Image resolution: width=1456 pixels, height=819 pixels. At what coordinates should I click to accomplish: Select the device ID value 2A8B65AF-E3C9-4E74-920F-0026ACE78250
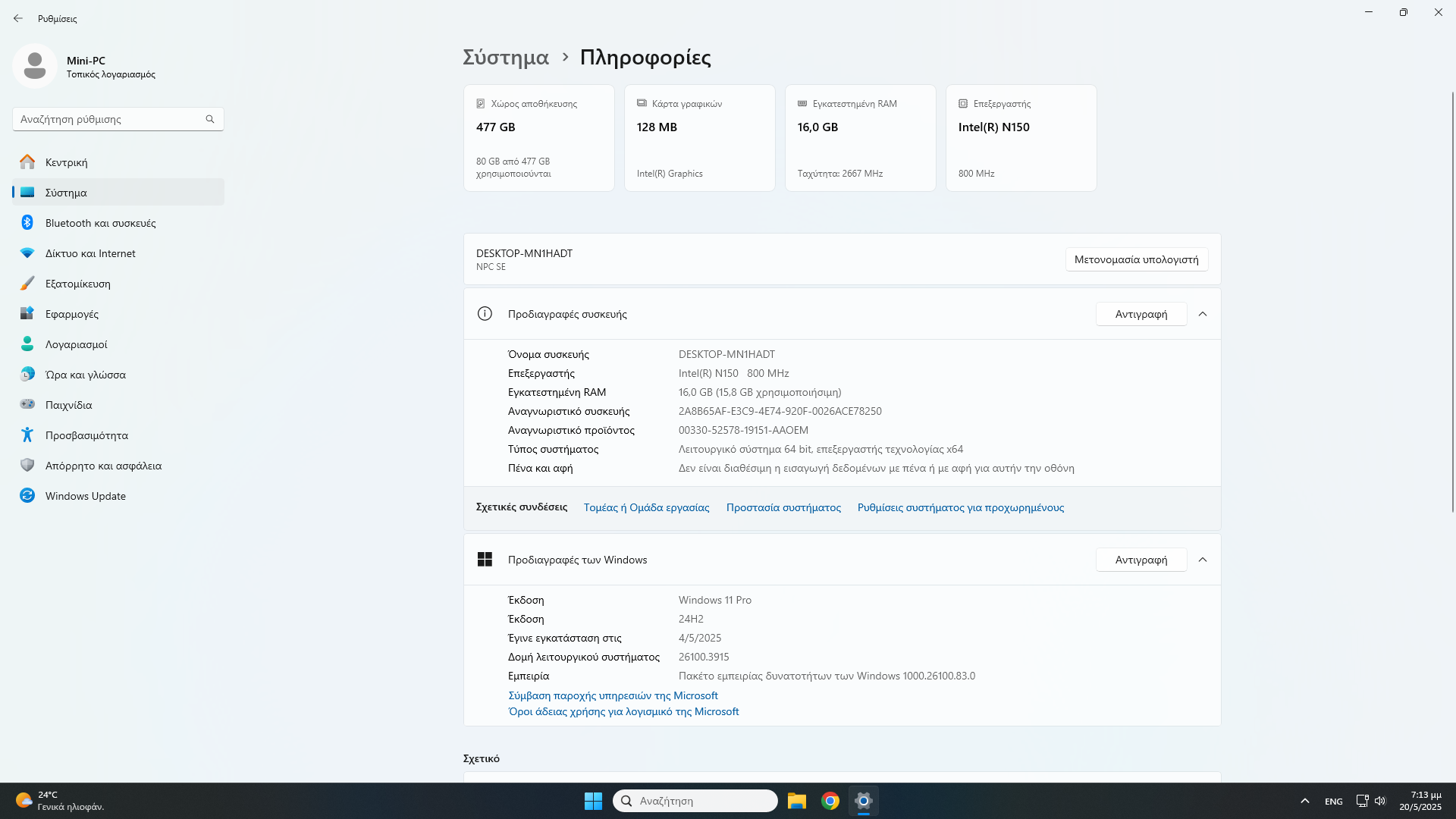[780, 411]
